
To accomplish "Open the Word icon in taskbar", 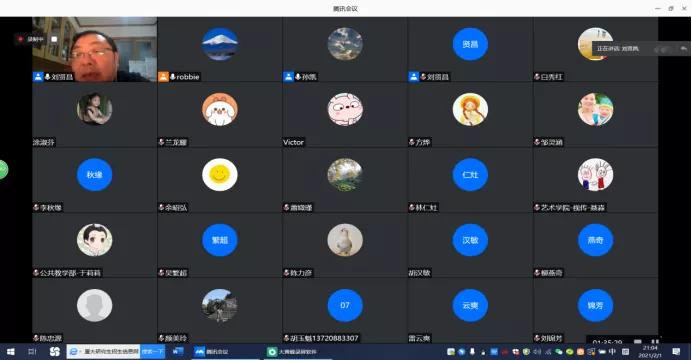I will tap(178, 352).
